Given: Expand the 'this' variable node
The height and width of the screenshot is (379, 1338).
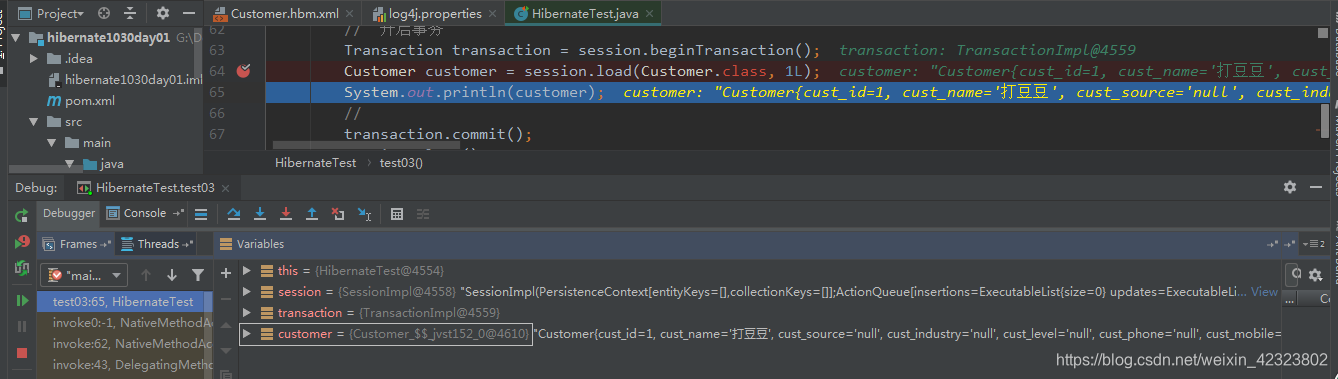Looking at the screenshot, I should 247,271.
